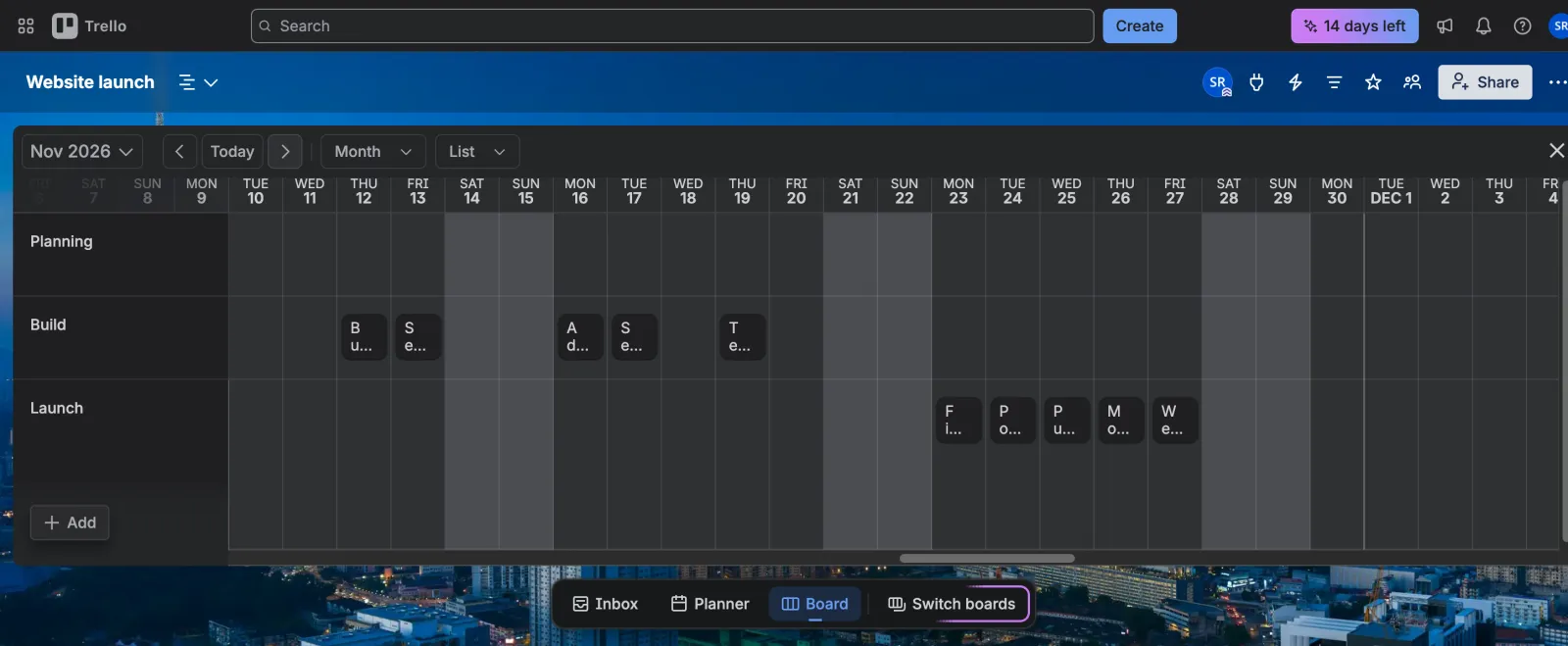
Task: Open the Nov 2026 date dropdown
Action: 82,151
